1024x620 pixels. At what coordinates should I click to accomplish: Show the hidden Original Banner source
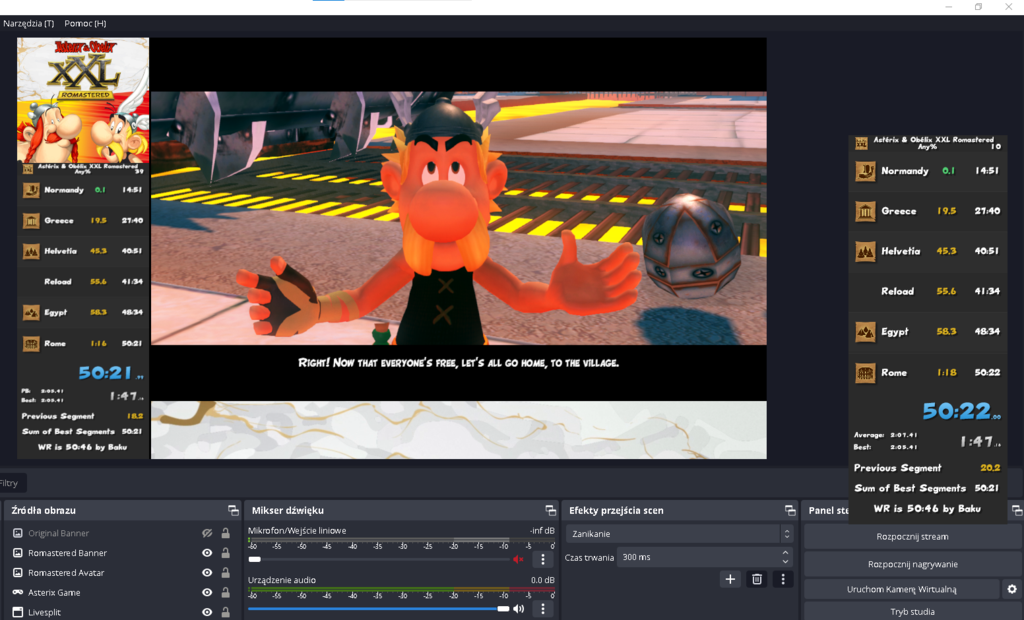click(x=207, y=533)
